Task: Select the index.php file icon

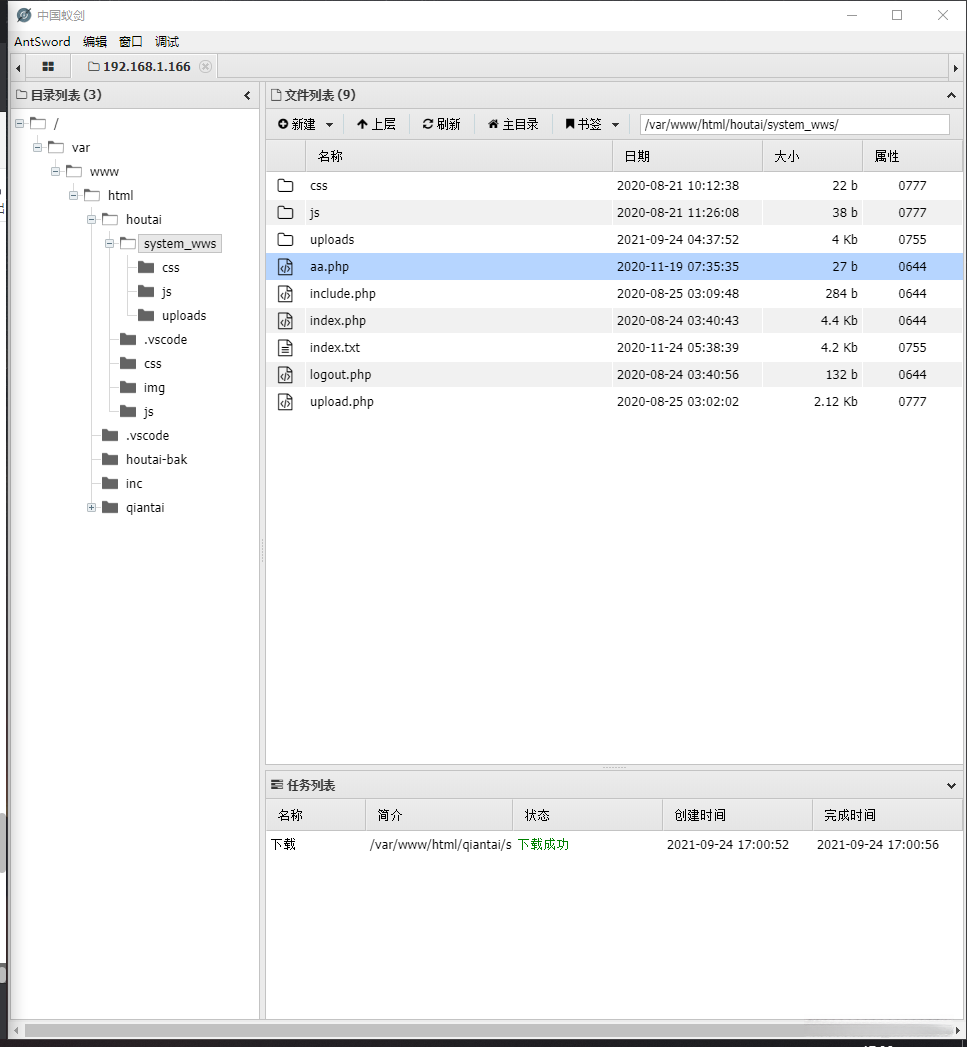Action: point(285,321)
